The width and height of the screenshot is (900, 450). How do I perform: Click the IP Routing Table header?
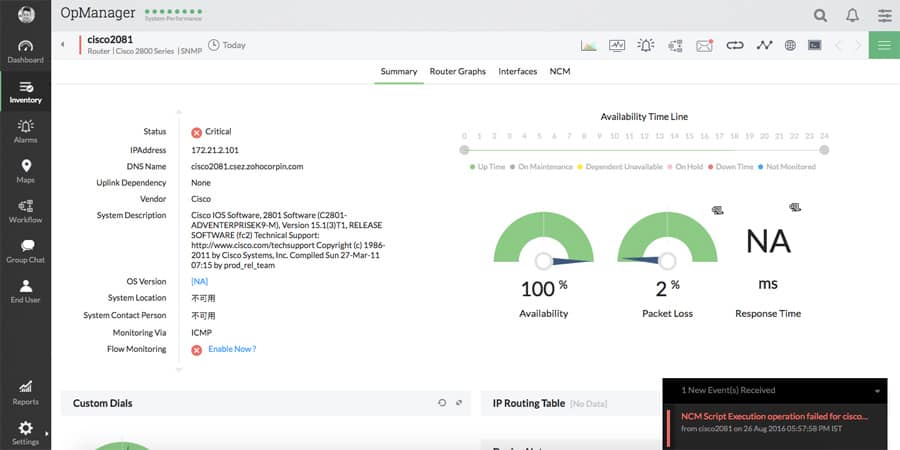tap(529, 404)
